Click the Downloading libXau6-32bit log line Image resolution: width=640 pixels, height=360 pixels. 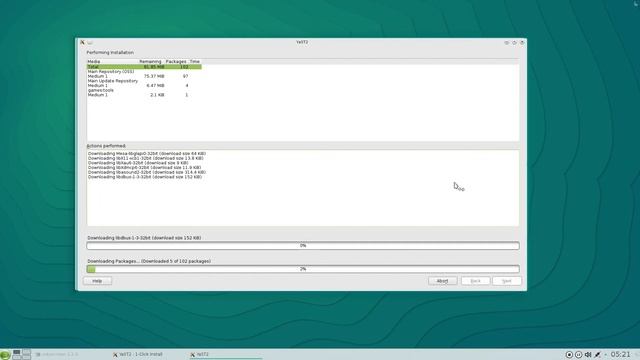[138, 163]
